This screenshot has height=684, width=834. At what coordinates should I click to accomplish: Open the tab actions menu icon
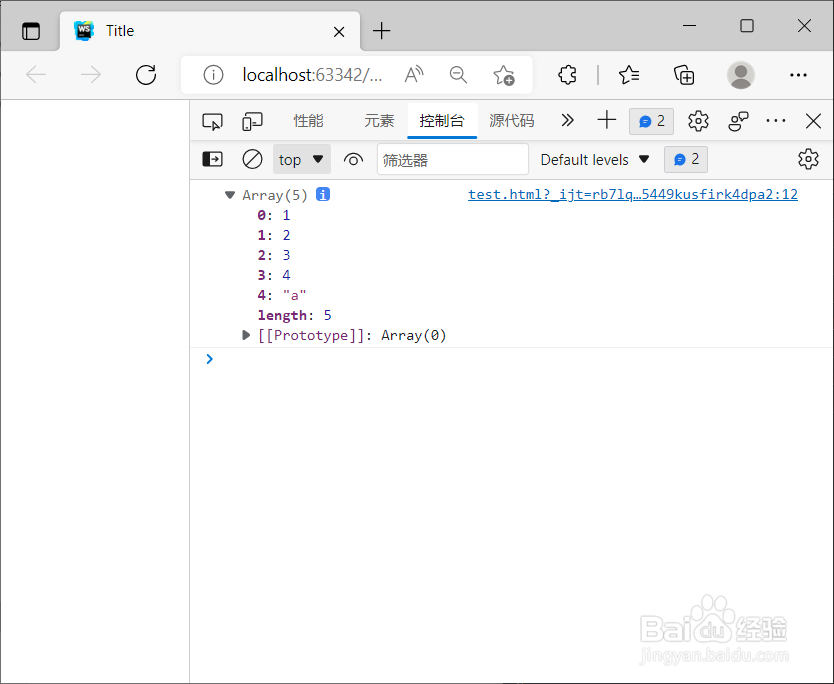31,31
